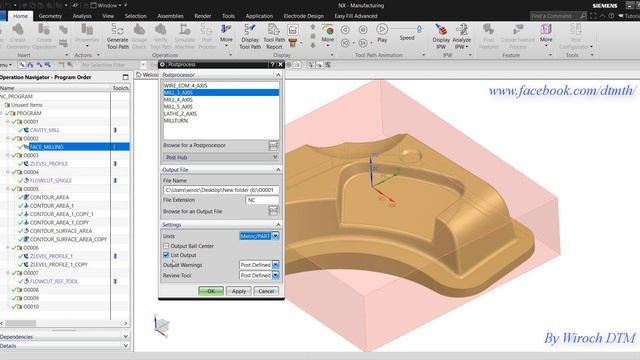Click the Postprocess dialog settings gear icon

pos(162,64)
